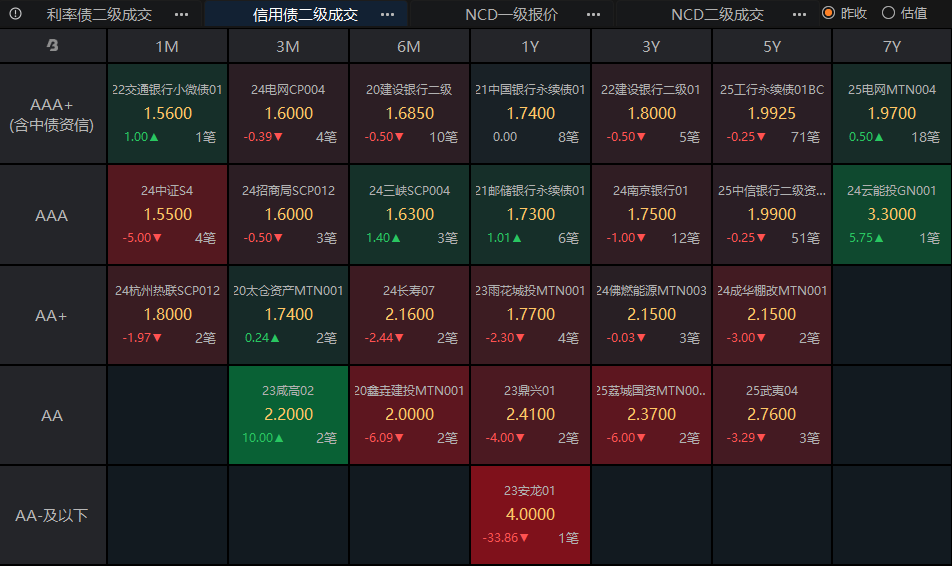Open the 24招商局SCP012 cell

click(288, 214)
